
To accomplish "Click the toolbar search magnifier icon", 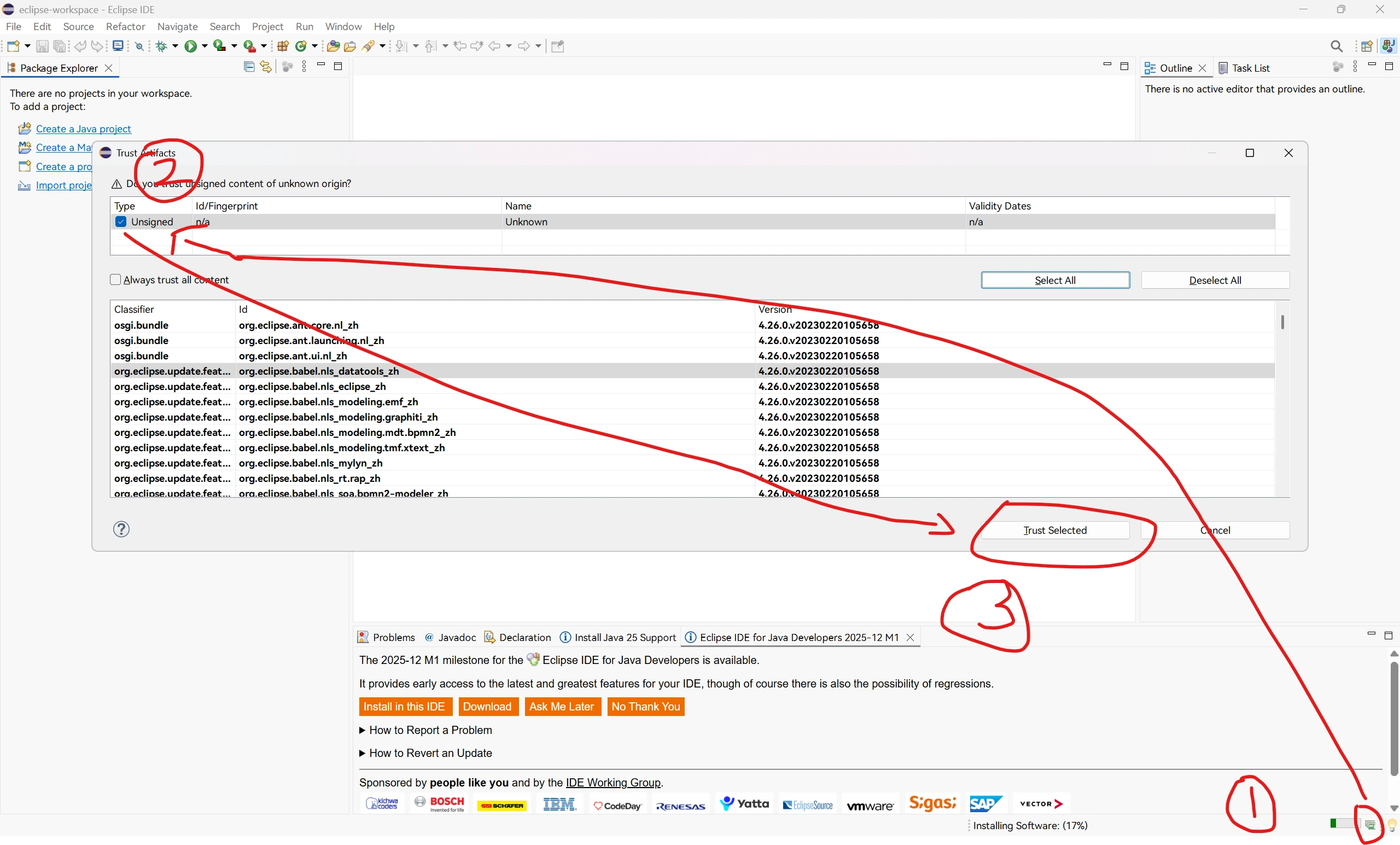I will coord(1337,46).
